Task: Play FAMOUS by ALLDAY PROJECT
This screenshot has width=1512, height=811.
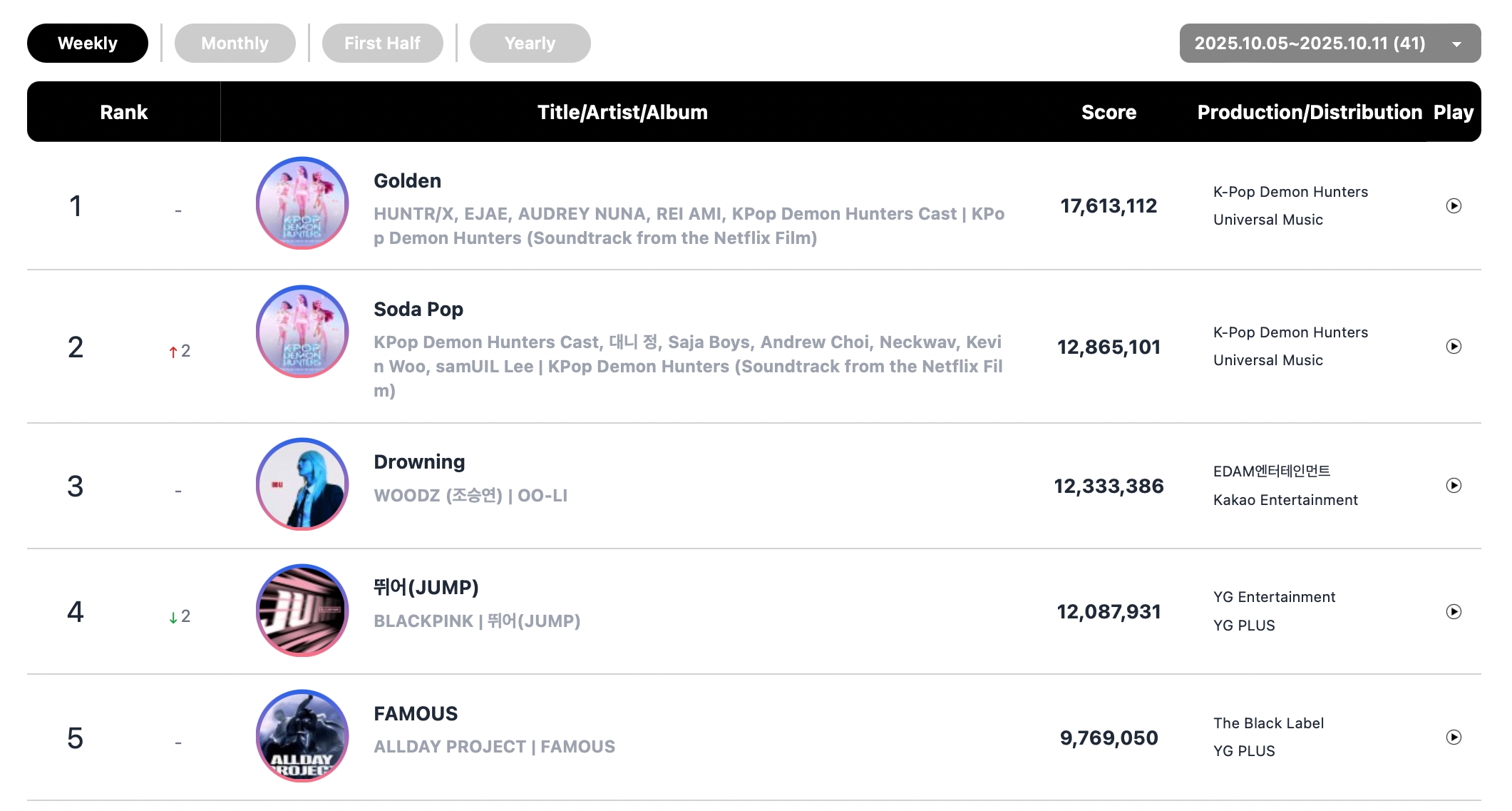Action: (1454, 738)
